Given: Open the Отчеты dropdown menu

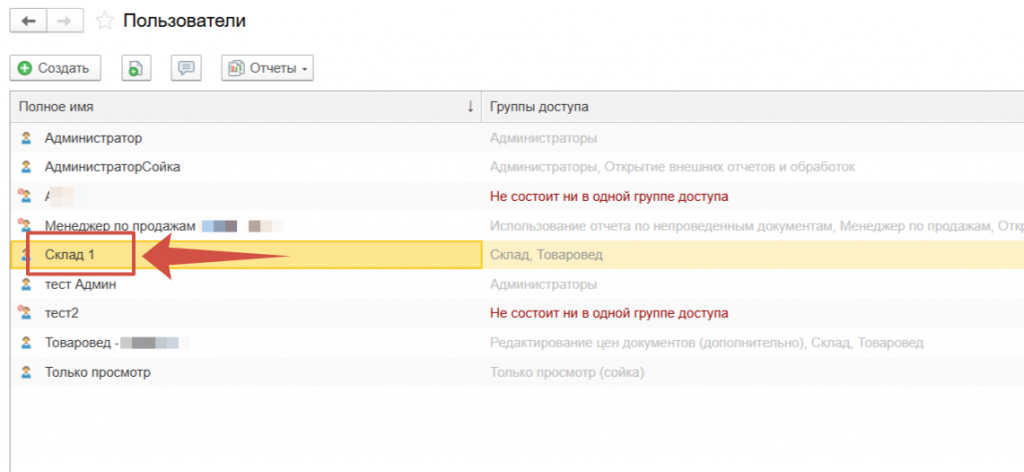Looking at the screenshot, I should [268, 68].
